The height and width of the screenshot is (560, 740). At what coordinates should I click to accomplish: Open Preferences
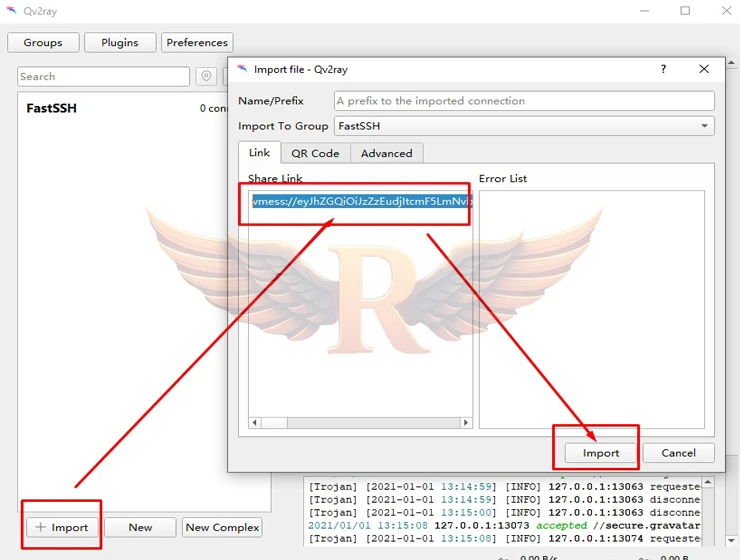coord(197,42)
